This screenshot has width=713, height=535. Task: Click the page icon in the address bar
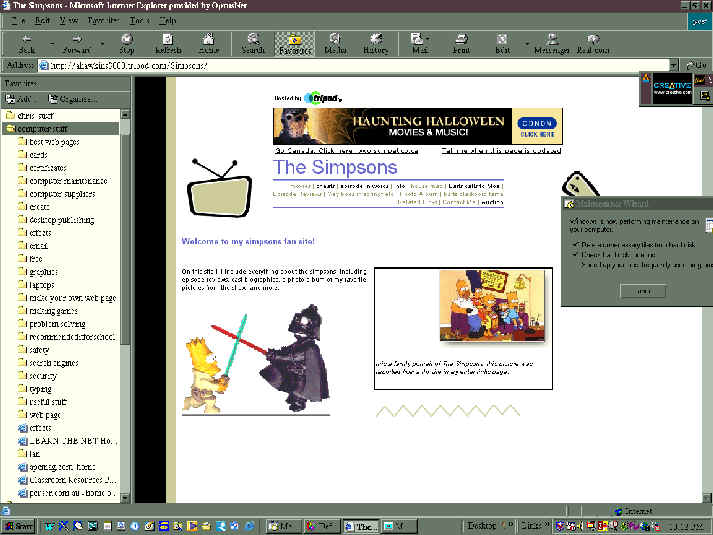coord(44,66)
